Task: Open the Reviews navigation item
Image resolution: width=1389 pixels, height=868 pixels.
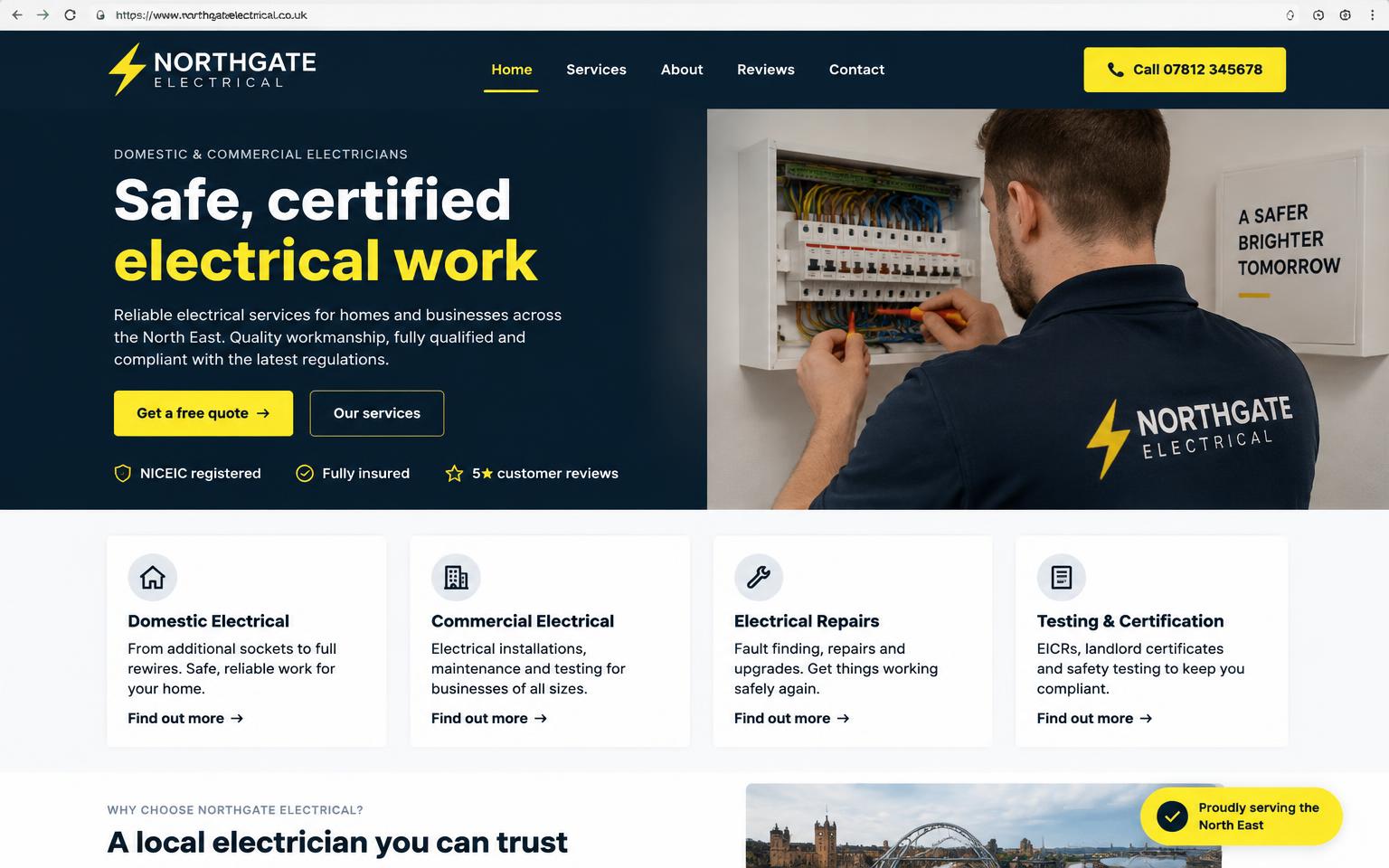Action: pyautogui.click(x=766, y=70)
